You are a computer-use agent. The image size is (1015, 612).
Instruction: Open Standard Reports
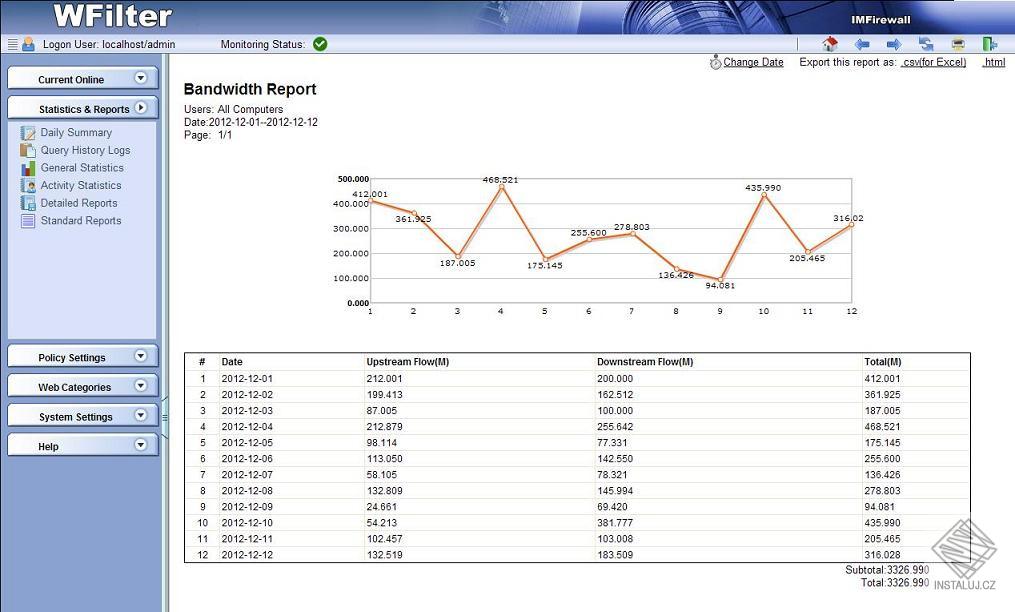81,221
